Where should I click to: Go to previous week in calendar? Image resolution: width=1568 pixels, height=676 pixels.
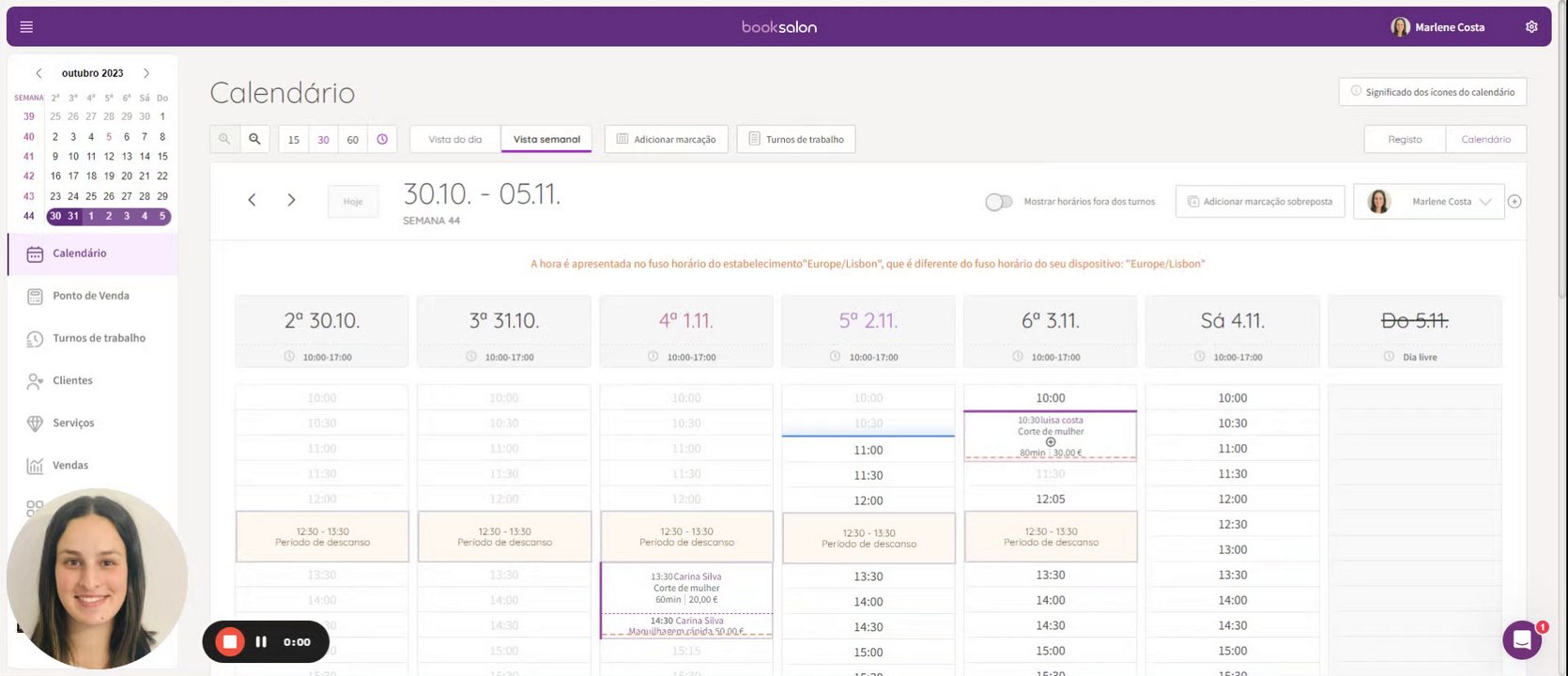coord(252,200)
